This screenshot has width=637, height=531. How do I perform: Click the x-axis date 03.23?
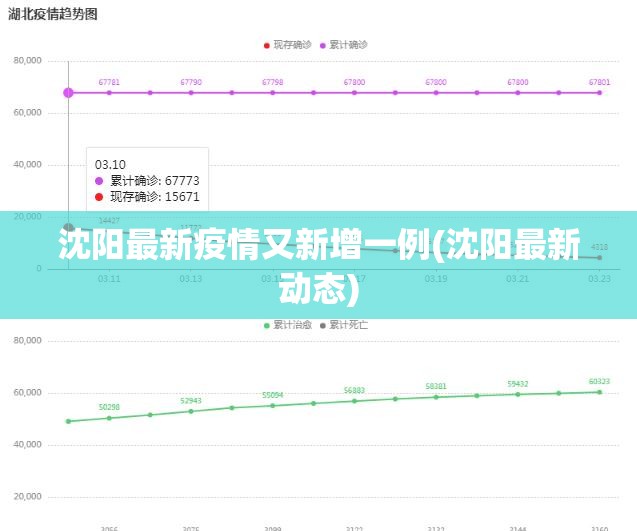(600, 279)
